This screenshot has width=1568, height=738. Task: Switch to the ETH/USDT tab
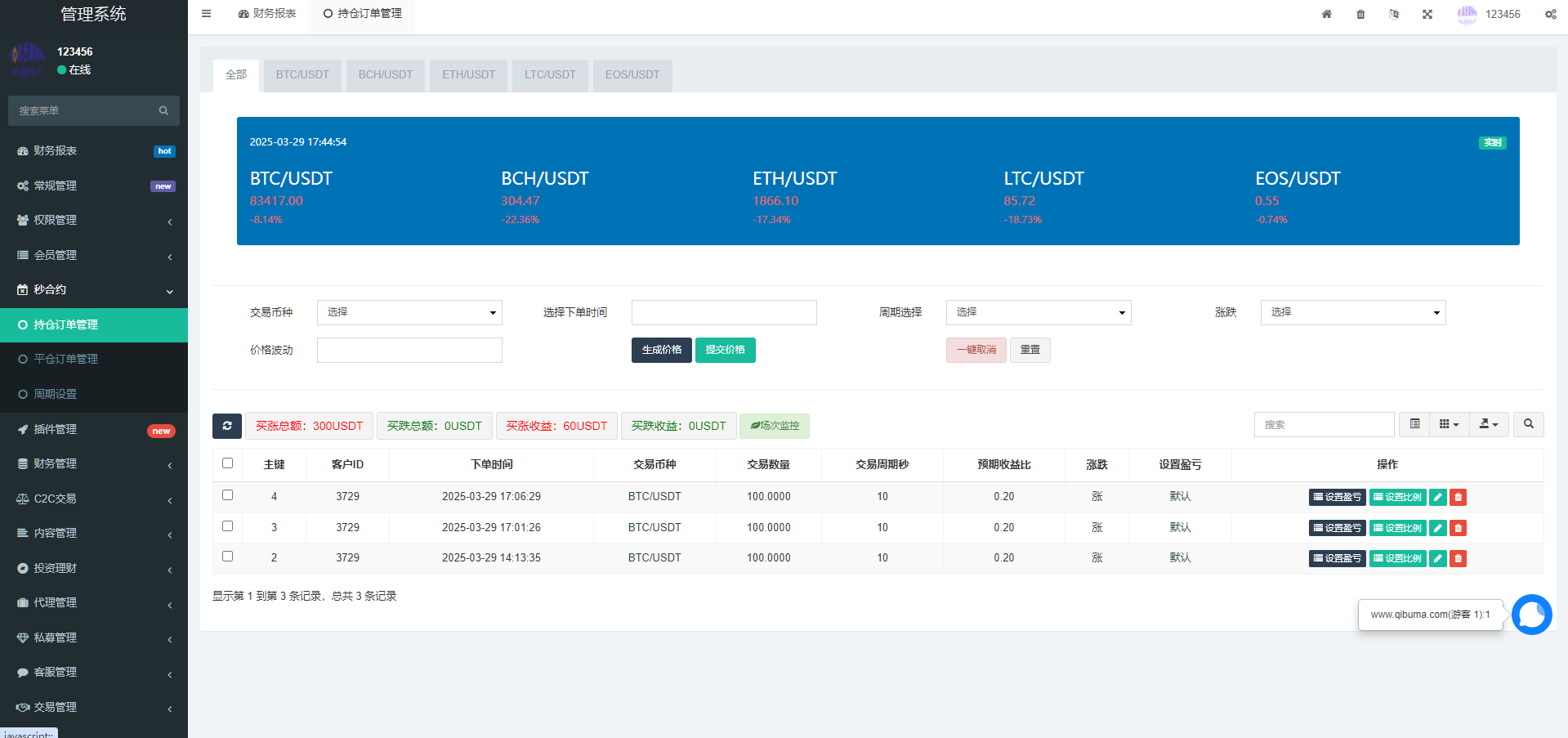[x=468, y=75]
